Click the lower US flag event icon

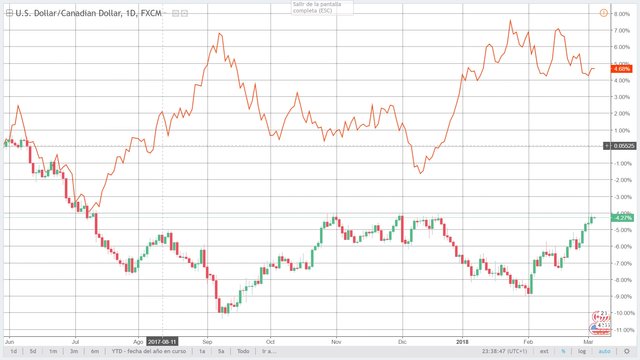[x=599, y=328]
